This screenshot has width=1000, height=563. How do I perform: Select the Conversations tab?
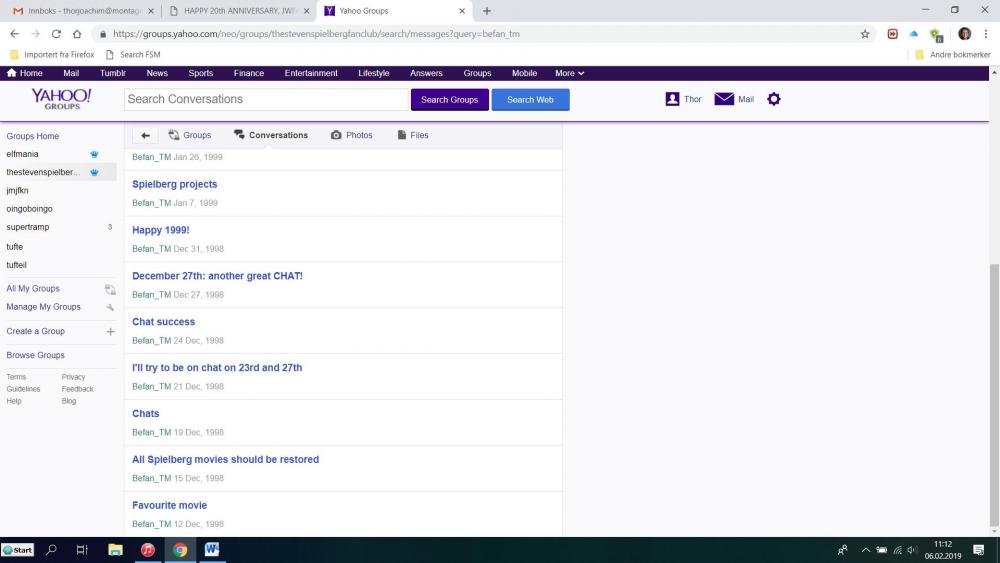[270, 135]
